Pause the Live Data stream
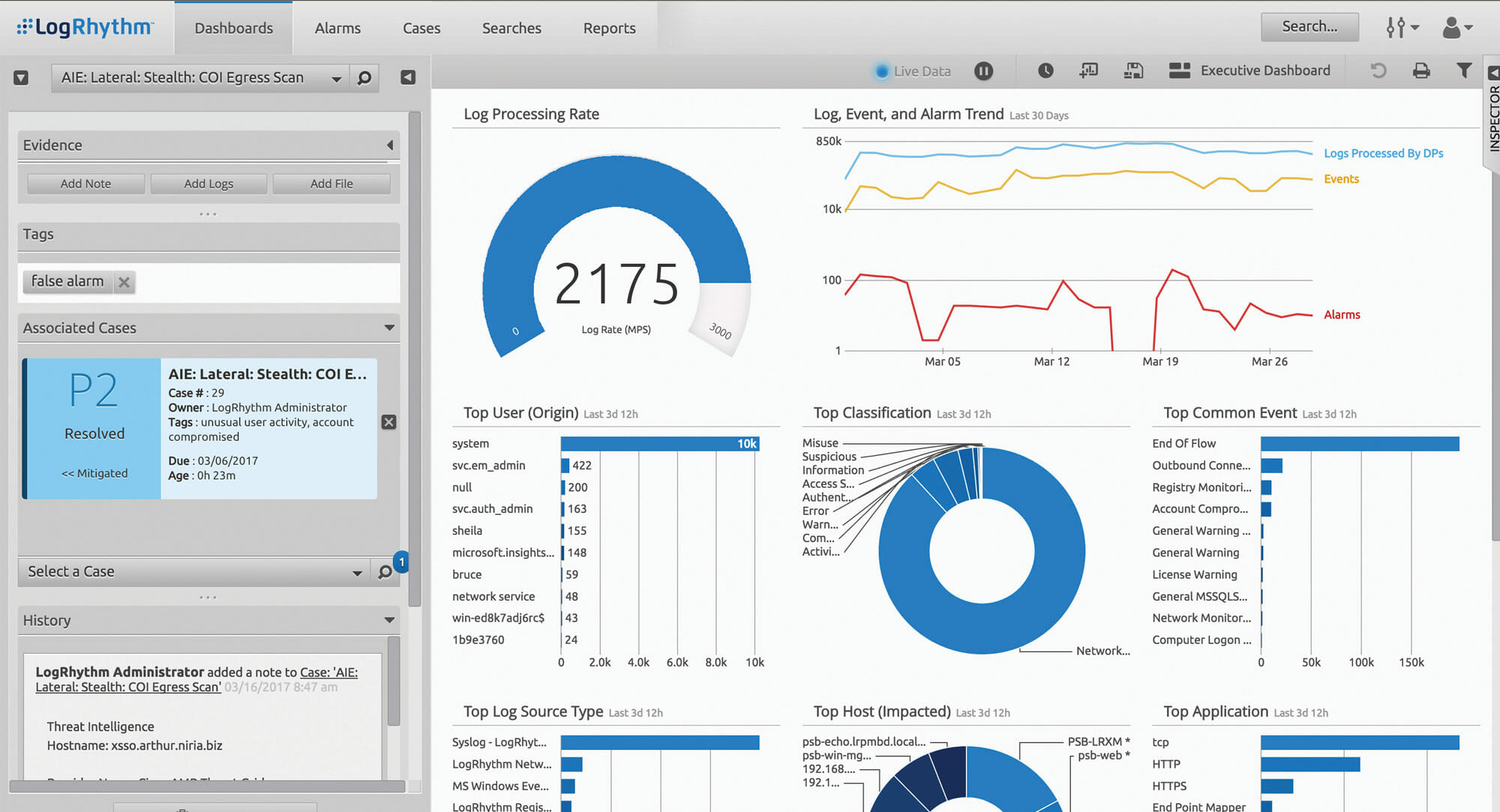This screenshot has height=812, width=1500. (983, 70)
